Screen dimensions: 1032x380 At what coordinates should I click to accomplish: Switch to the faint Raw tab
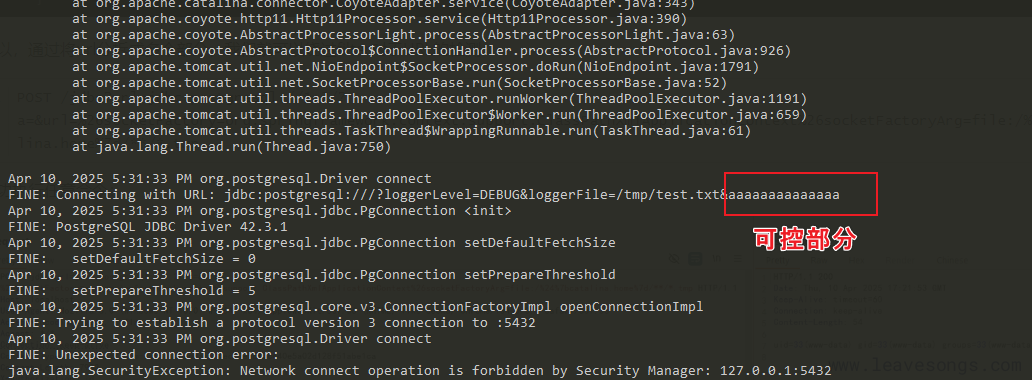(x=819, y=260)
